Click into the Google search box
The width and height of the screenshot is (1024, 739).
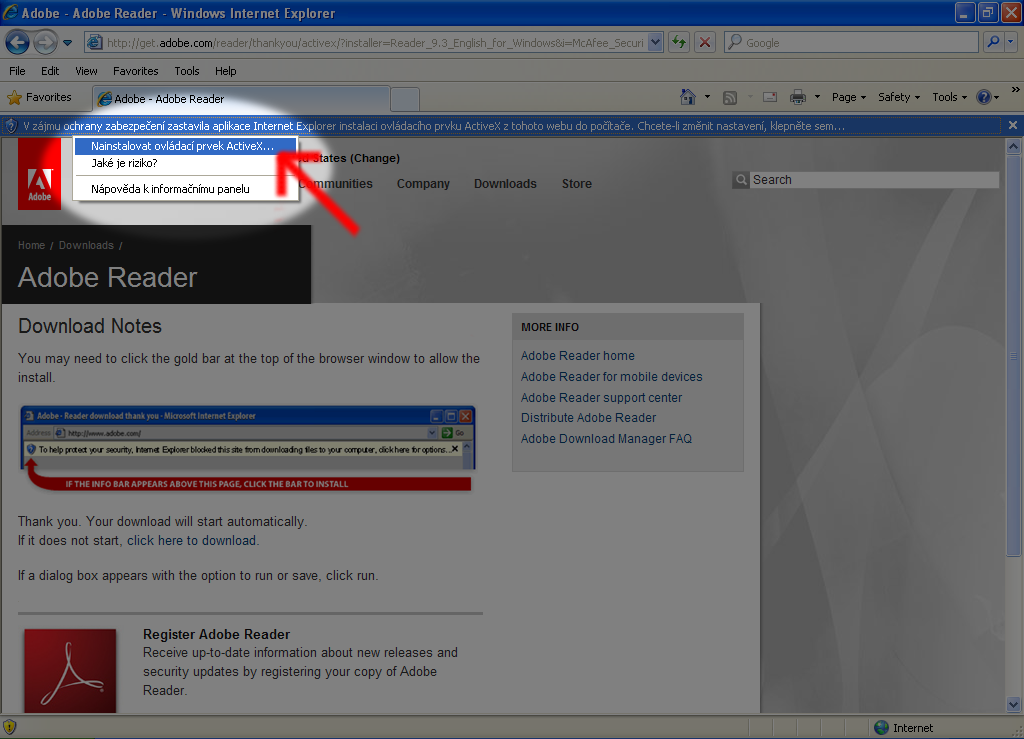pos(851,42)
